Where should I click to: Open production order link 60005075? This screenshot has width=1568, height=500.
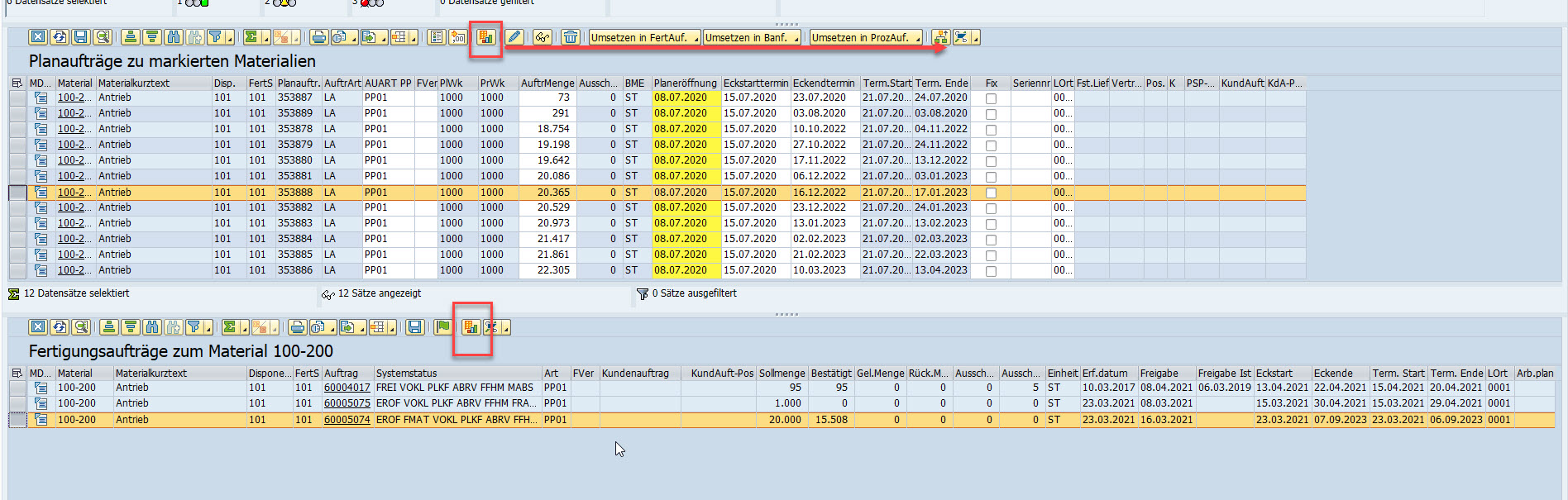coord(347,403)
